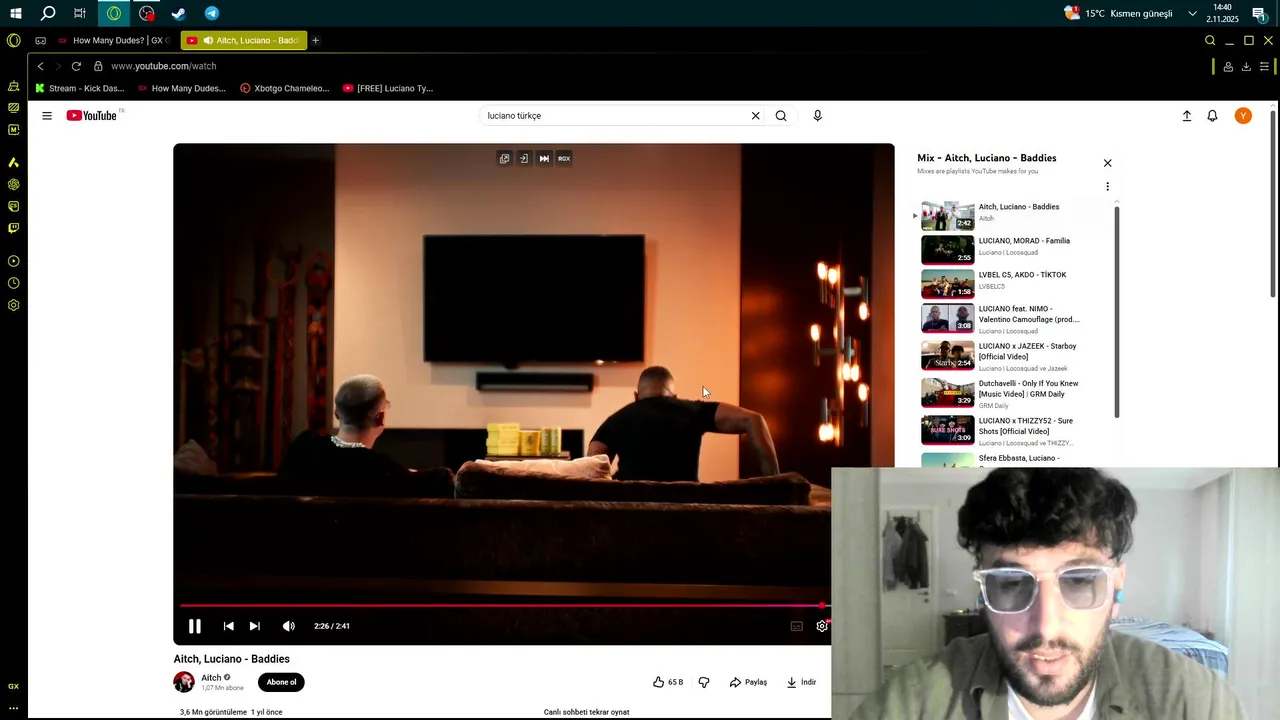Download the video with İndir
Viewport: 1280px width, 720px height.
(x=801, y=682)
